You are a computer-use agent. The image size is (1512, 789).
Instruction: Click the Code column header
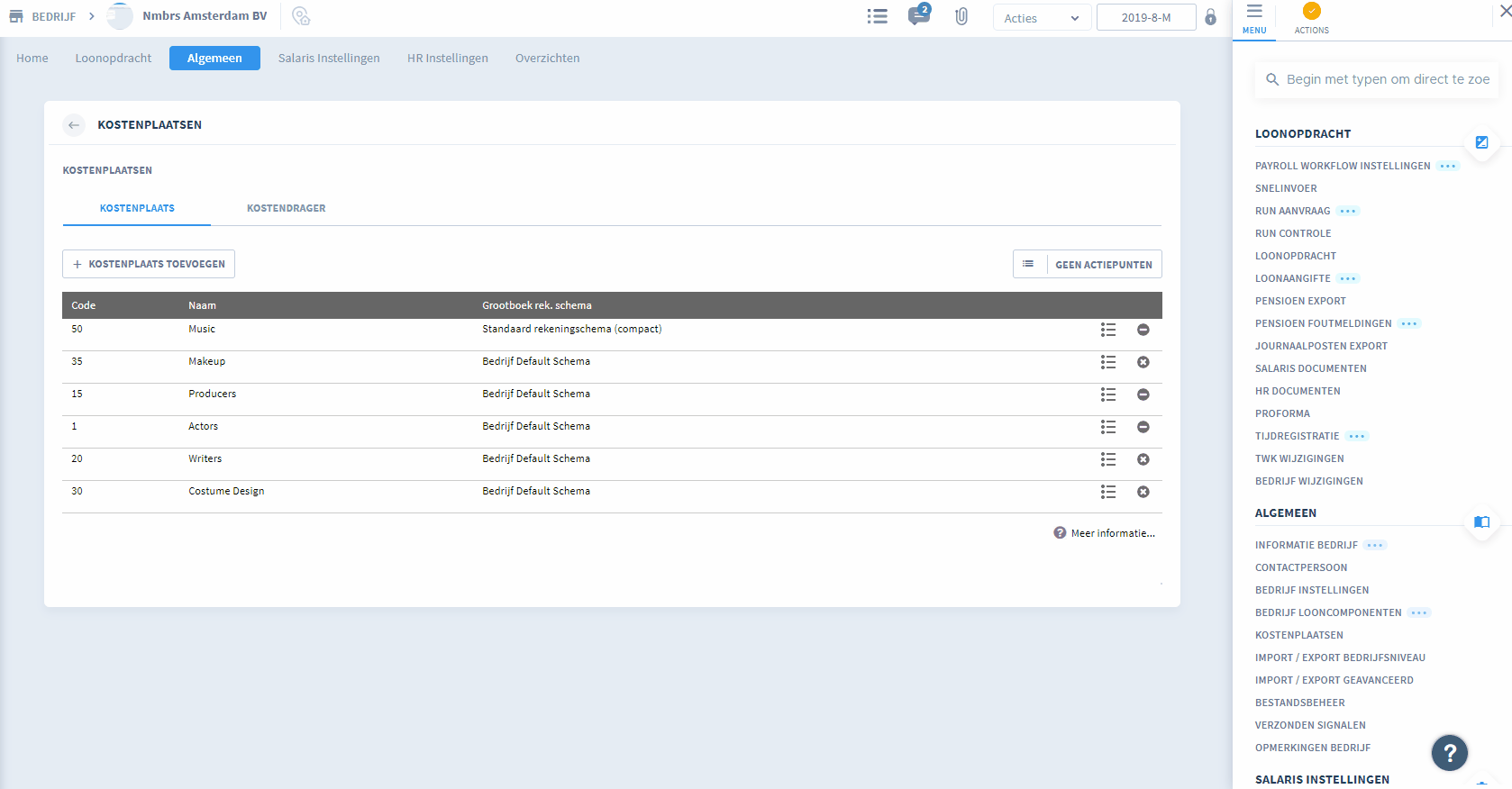(x=84, y=305)
